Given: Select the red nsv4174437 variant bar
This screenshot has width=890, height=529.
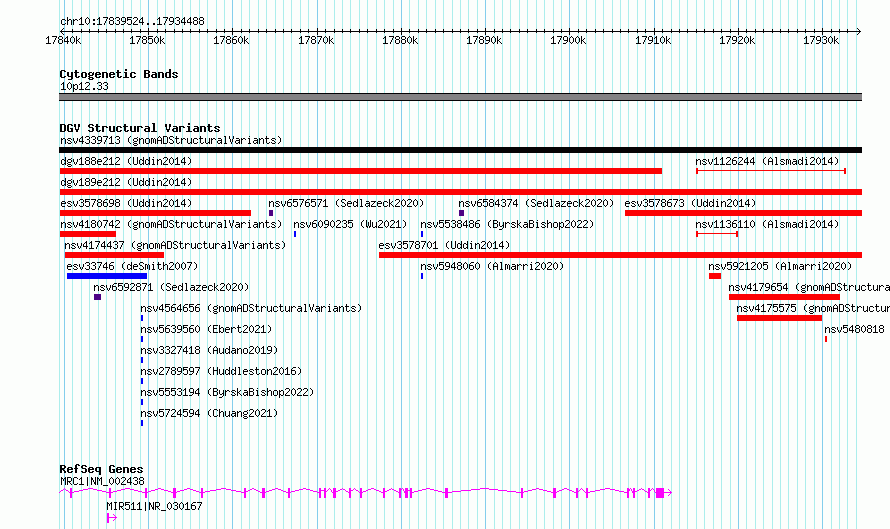Looking at the screenshot, I should (114, 255).
